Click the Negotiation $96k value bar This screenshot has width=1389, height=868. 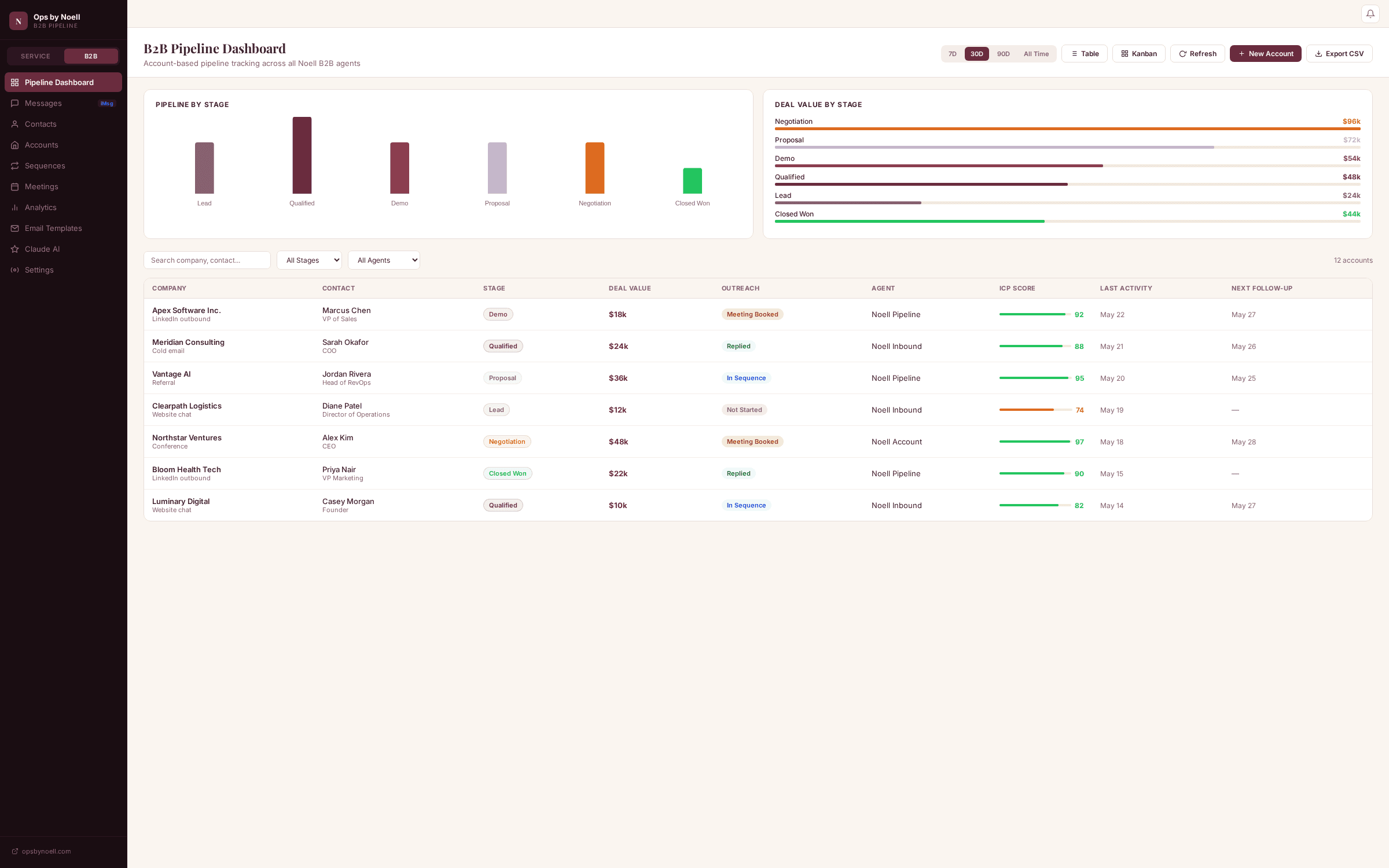point(1067,128)
